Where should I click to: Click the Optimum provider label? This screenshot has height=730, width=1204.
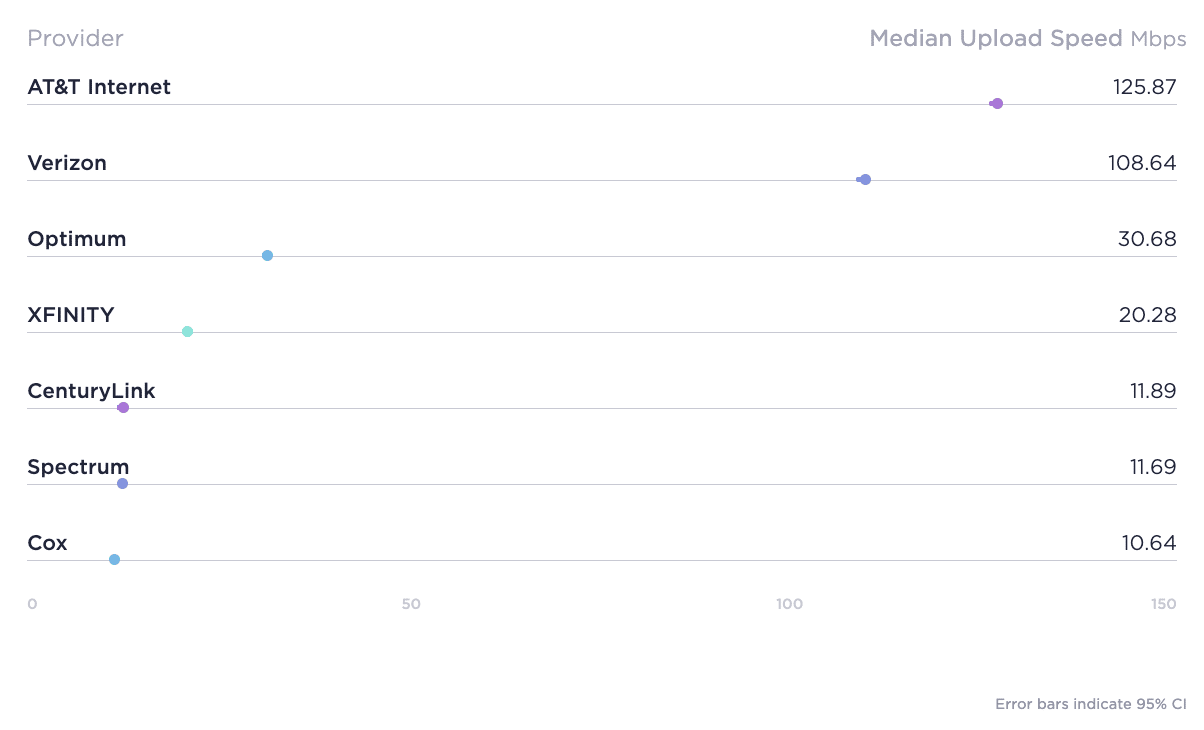point(77,239)
